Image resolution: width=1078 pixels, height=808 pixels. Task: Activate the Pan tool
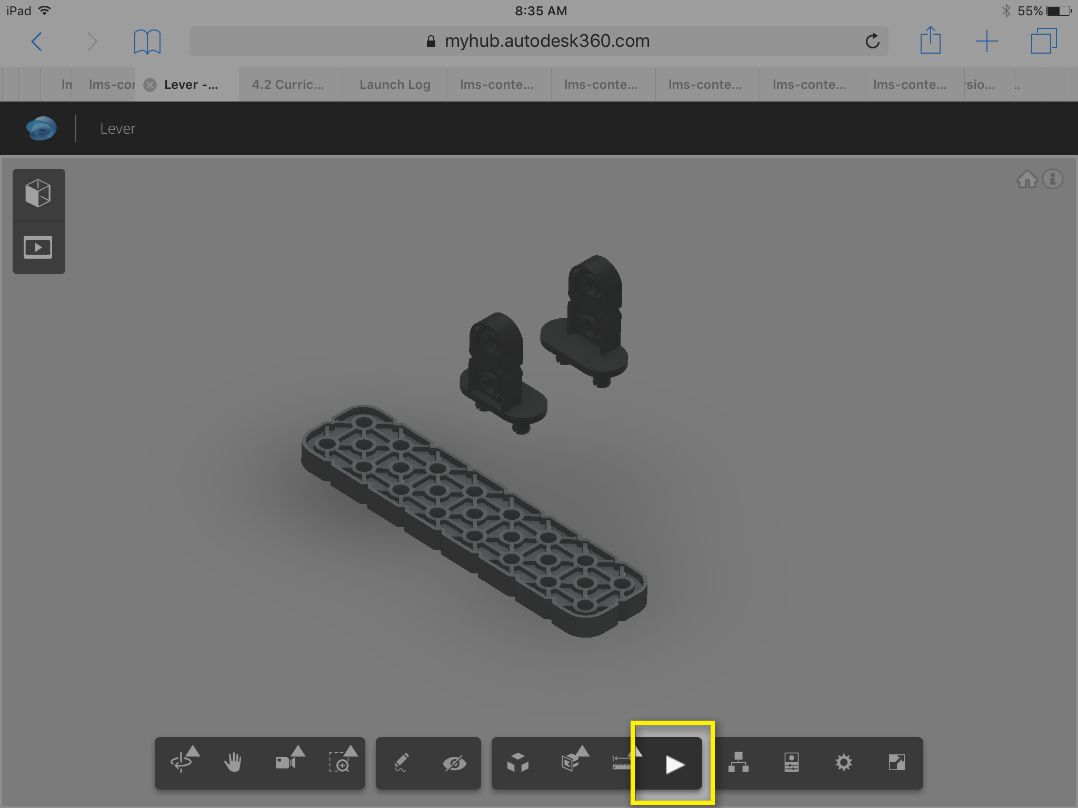click(x=233, y=763)
